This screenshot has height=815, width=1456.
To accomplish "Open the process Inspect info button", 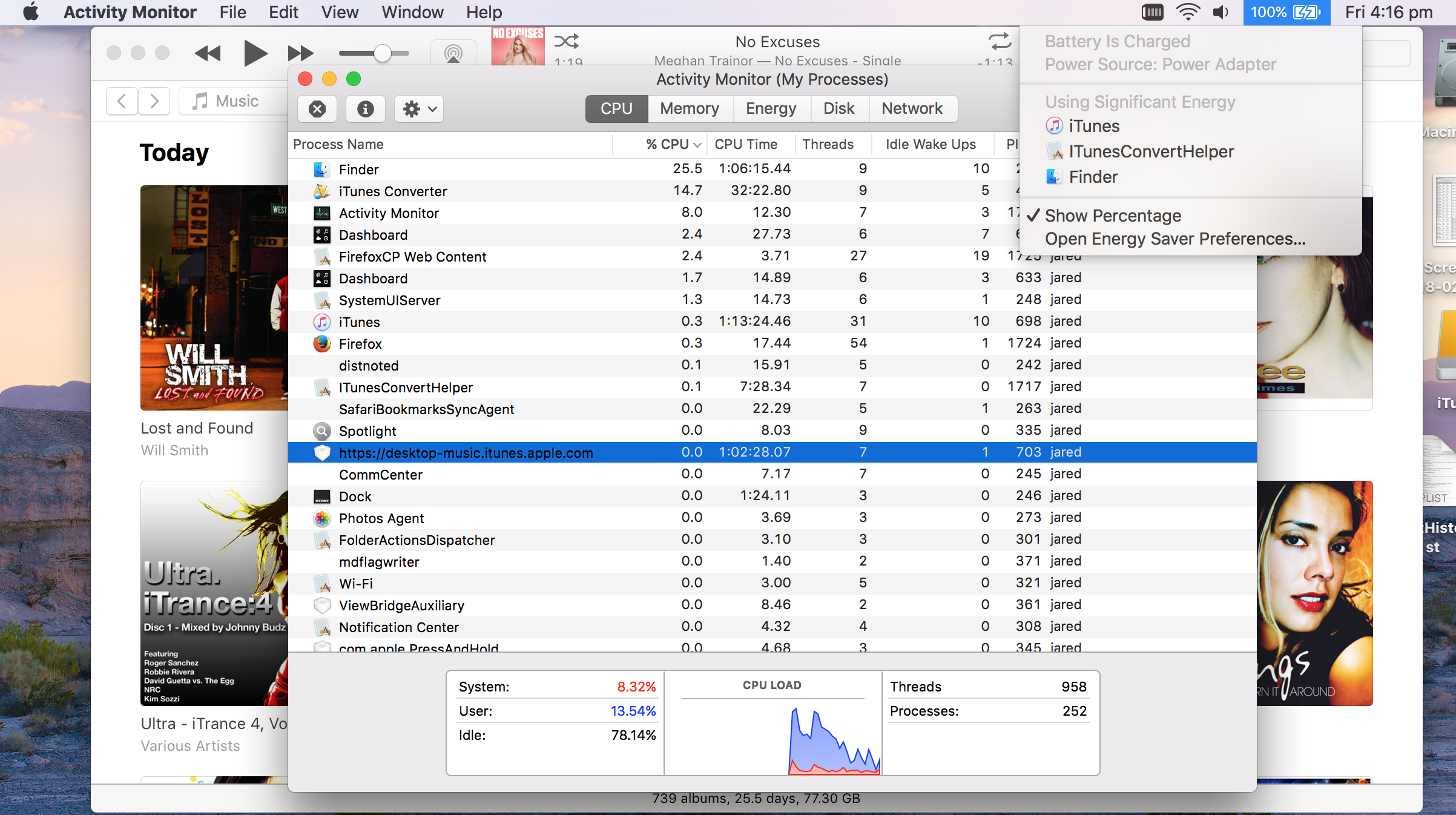I will coord(365,109).
